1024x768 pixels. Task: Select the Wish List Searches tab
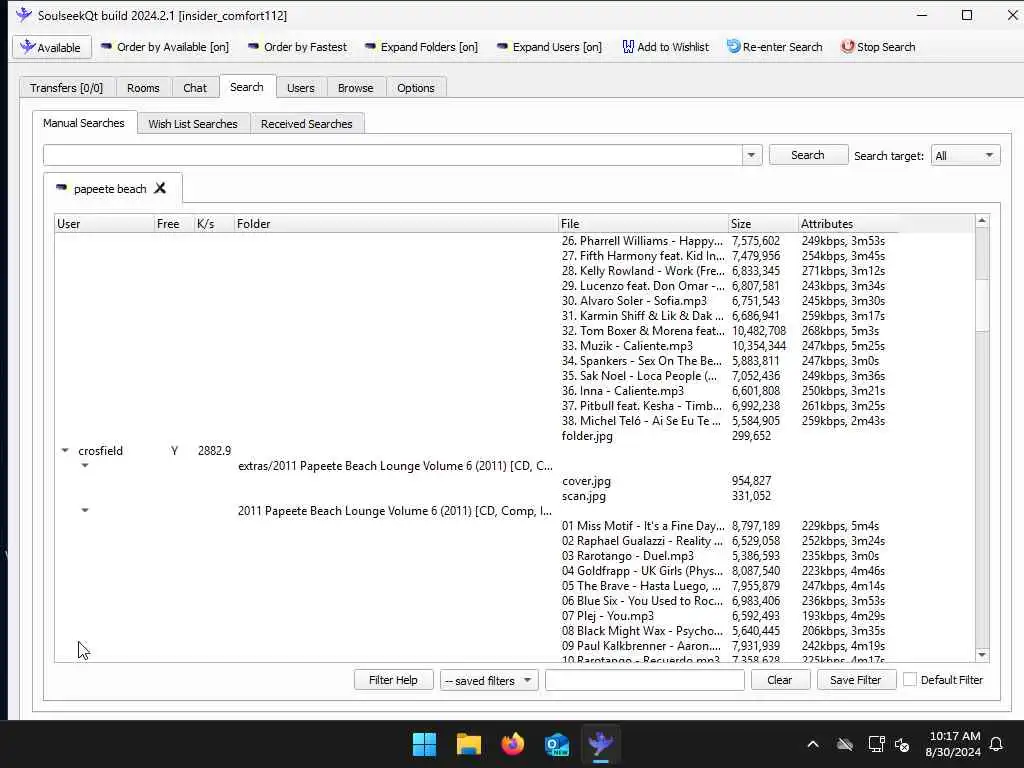[193, 123]
